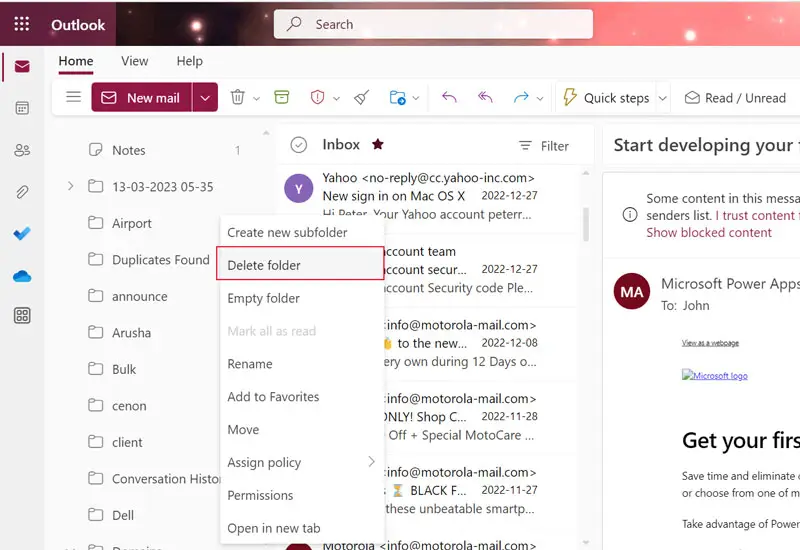Open the app launcher waffle icon
800x550 pixels.
(21, 24)
